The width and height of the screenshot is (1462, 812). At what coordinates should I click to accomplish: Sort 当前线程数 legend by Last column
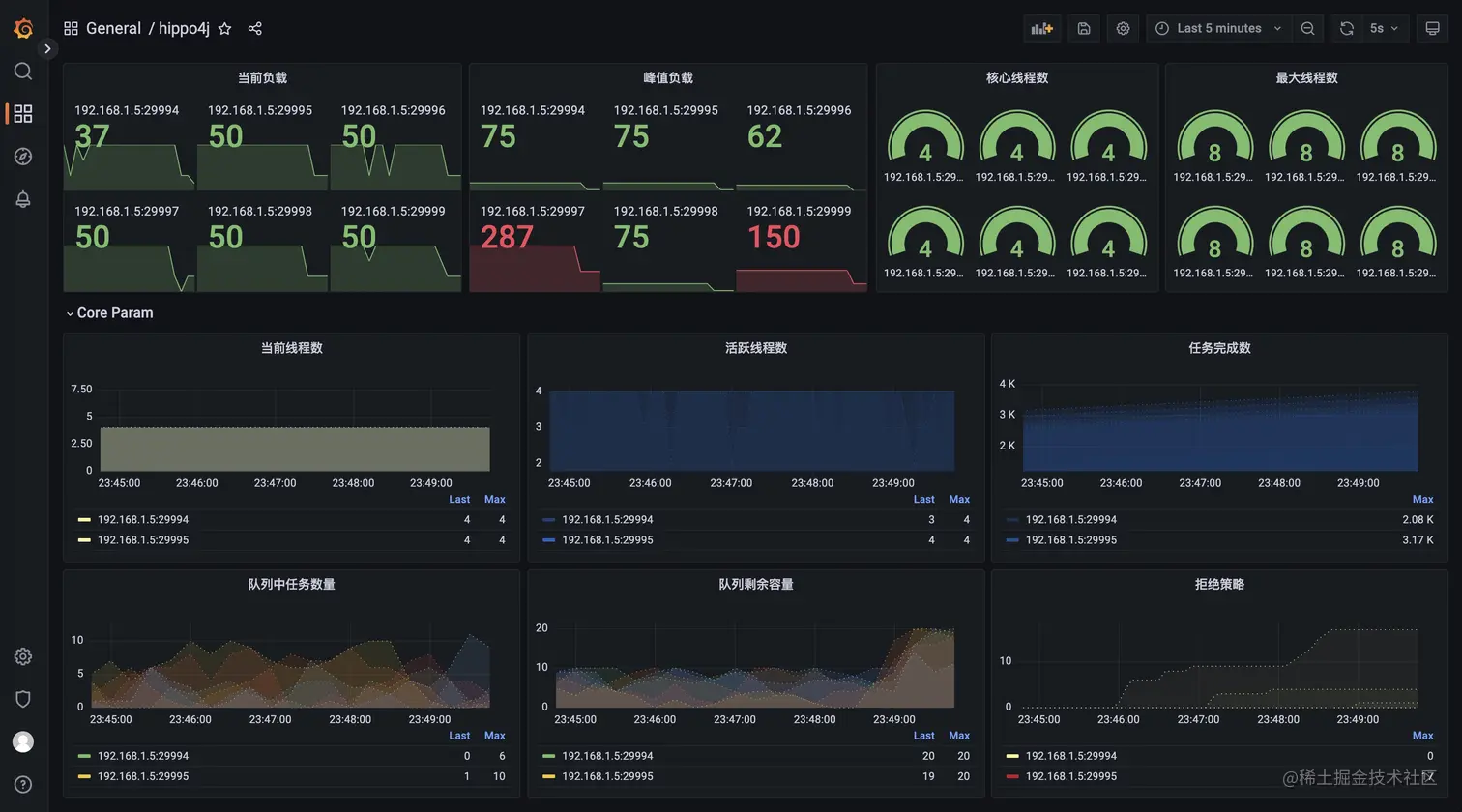click(x=459, y=499)
